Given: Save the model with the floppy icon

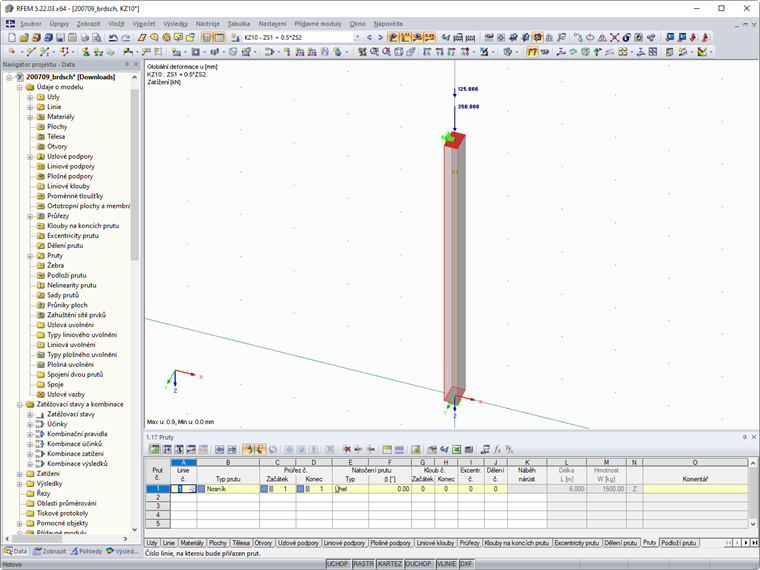Looking at the screenshot, I should coord(60,37).
